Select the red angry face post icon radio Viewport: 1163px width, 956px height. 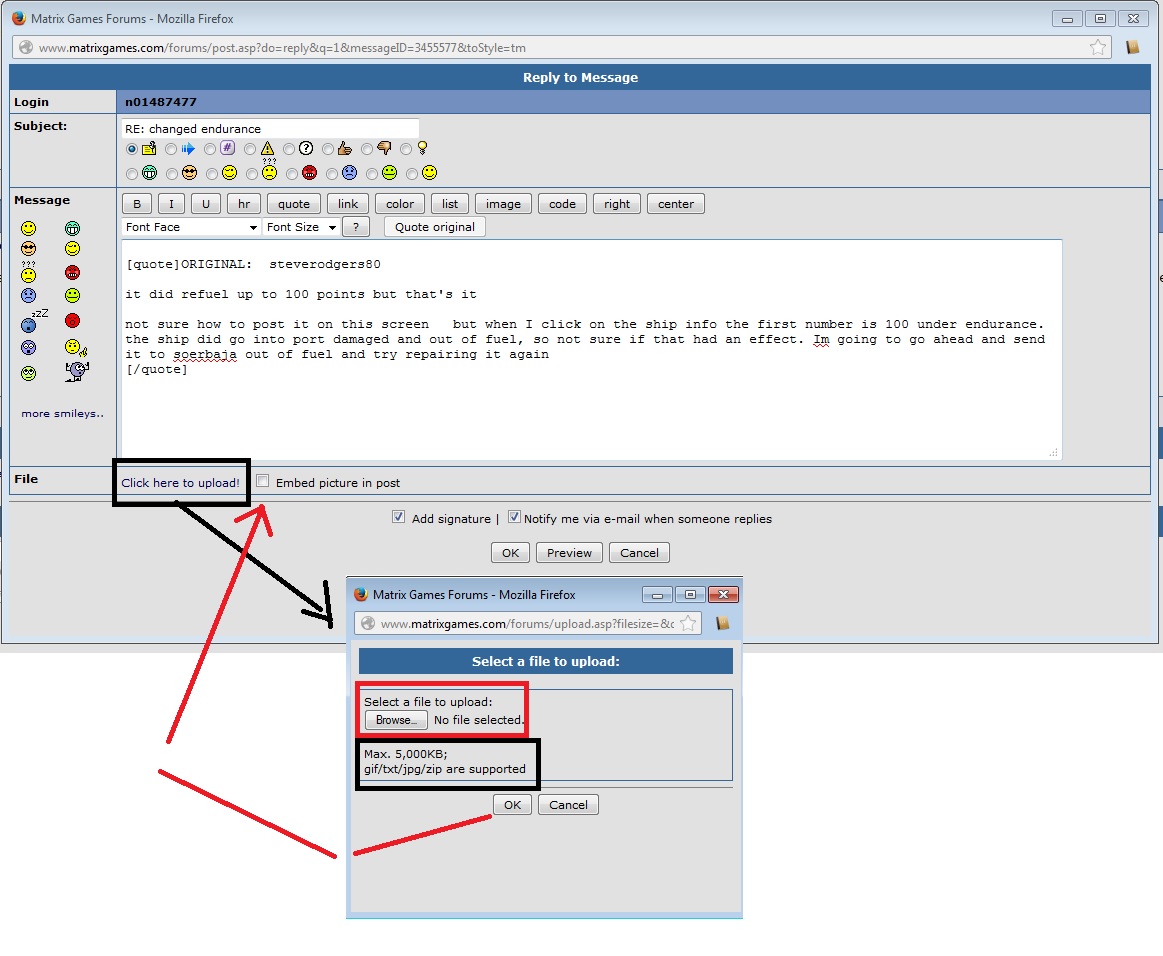(x=291, y=174)
